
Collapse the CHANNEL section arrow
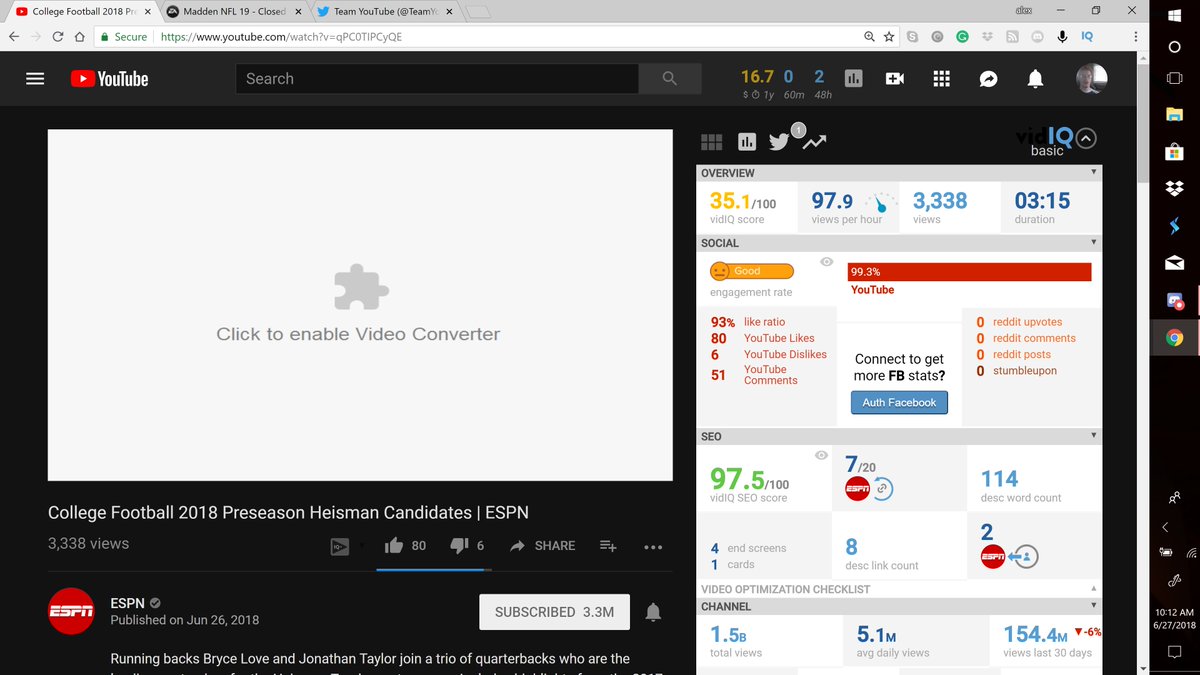pyautogui.click(x=1093, y=606)
